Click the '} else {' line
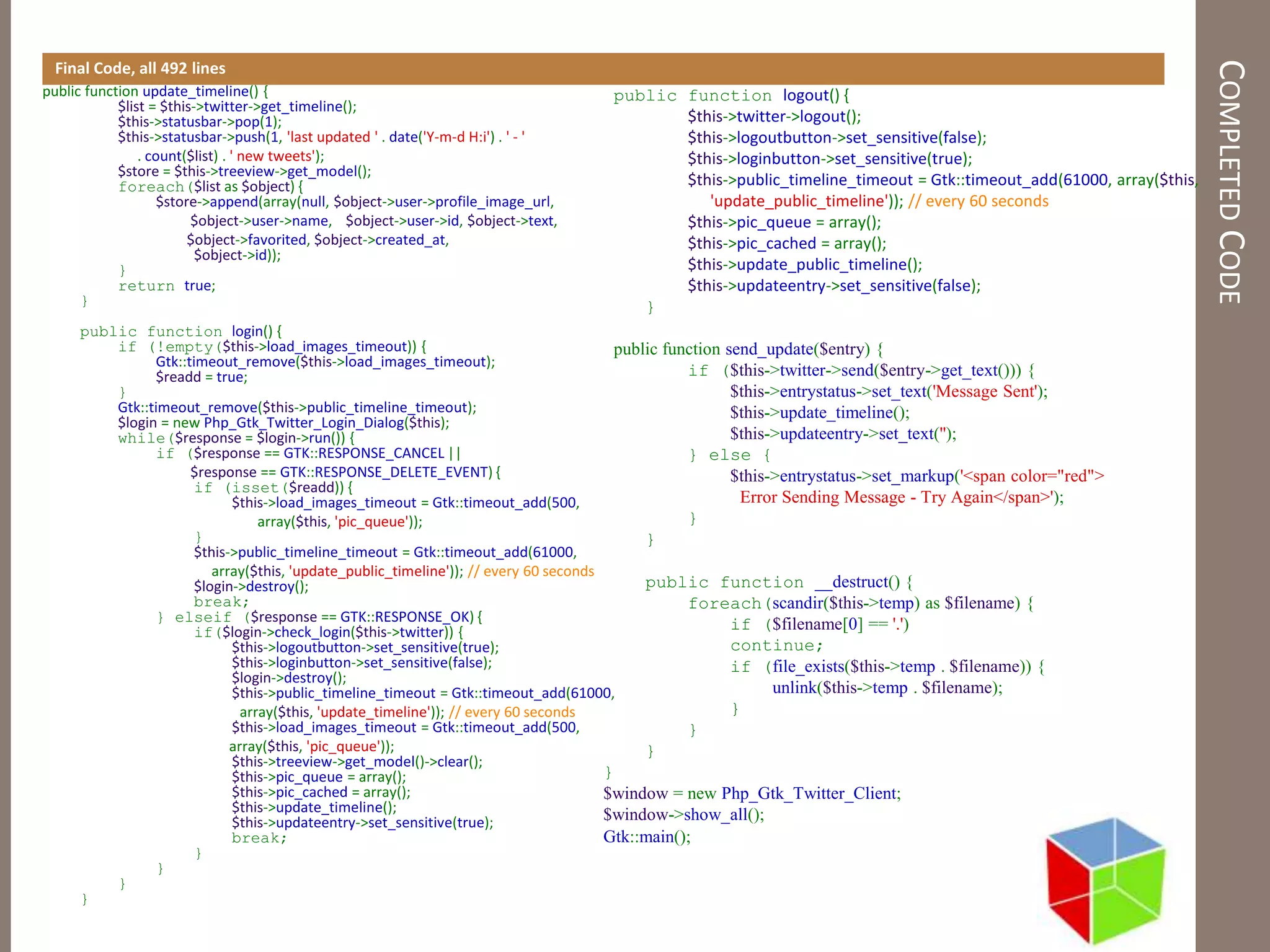Screen dimensions: 1270x952 pyautogui.click(x=730, y=455)
